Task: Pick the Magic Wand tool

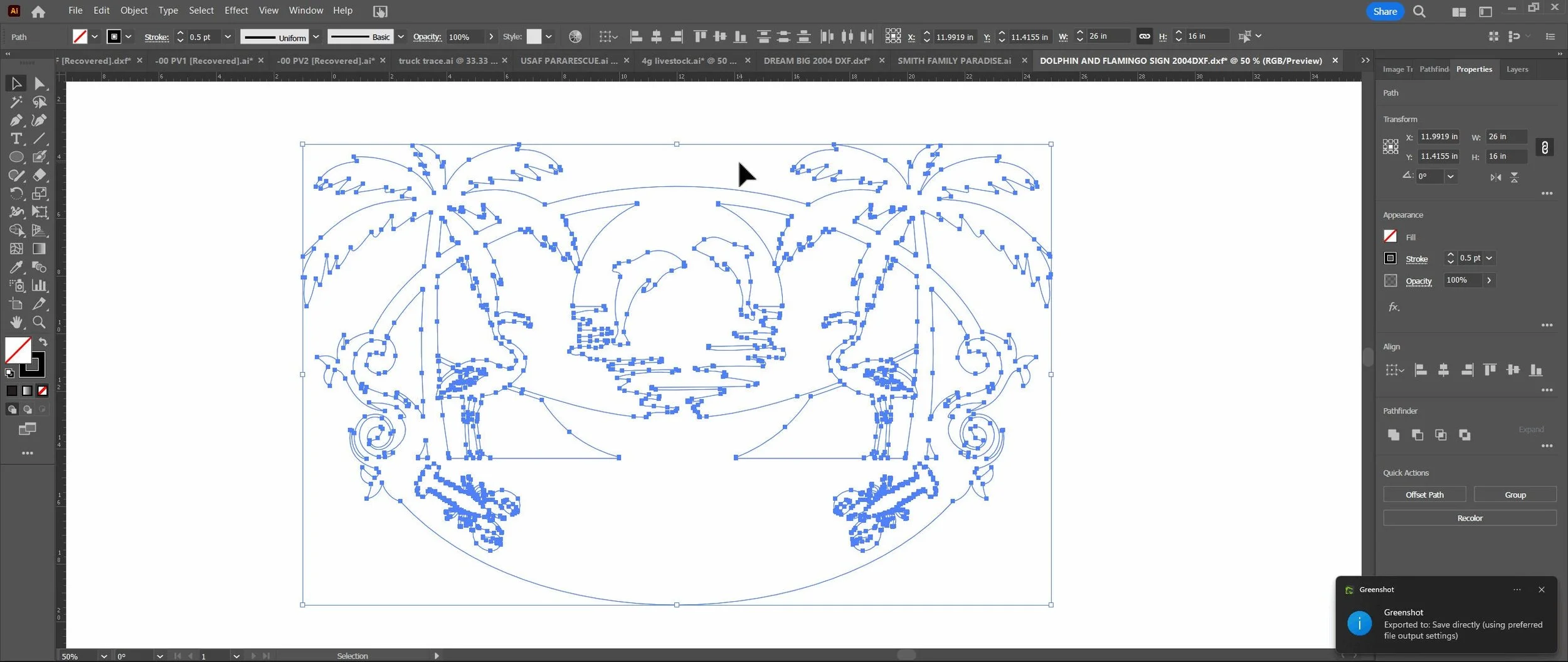Action: (x=16, y=102)
